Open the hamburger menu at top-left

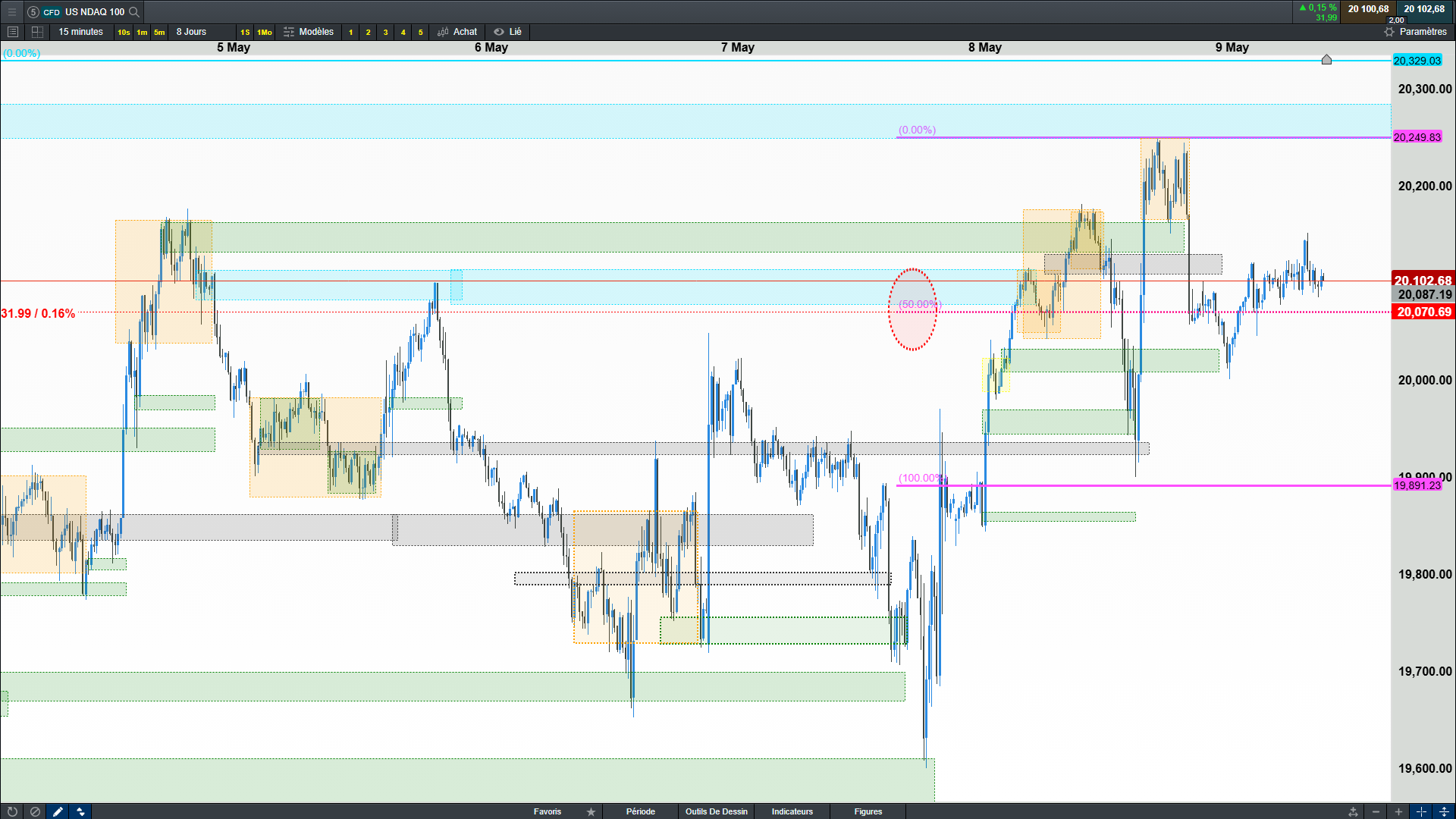[x=12, y=11]
